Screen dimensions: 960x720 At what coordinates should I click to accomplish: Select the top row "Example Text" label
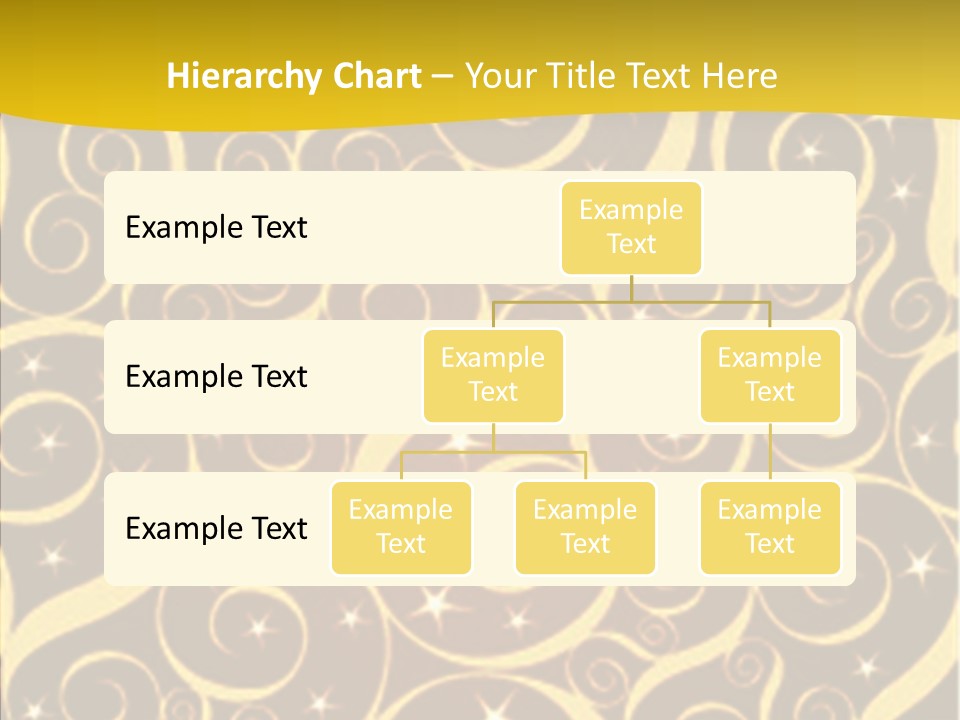click(x=216, y=228)
